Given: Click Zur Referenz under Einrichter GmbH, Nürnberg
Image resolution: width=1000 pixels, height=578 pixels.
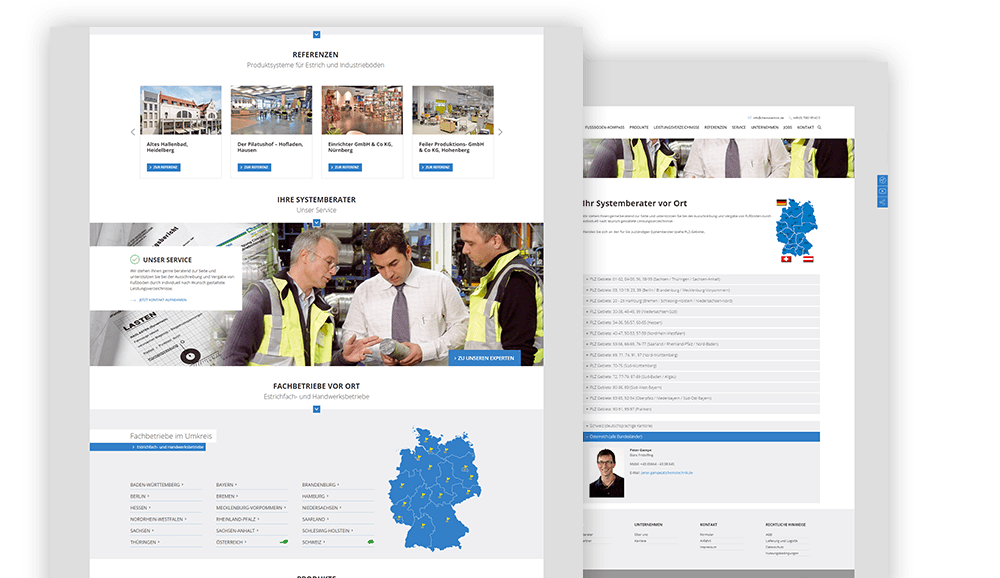Looking at the screenshot, I should (345, 168).
